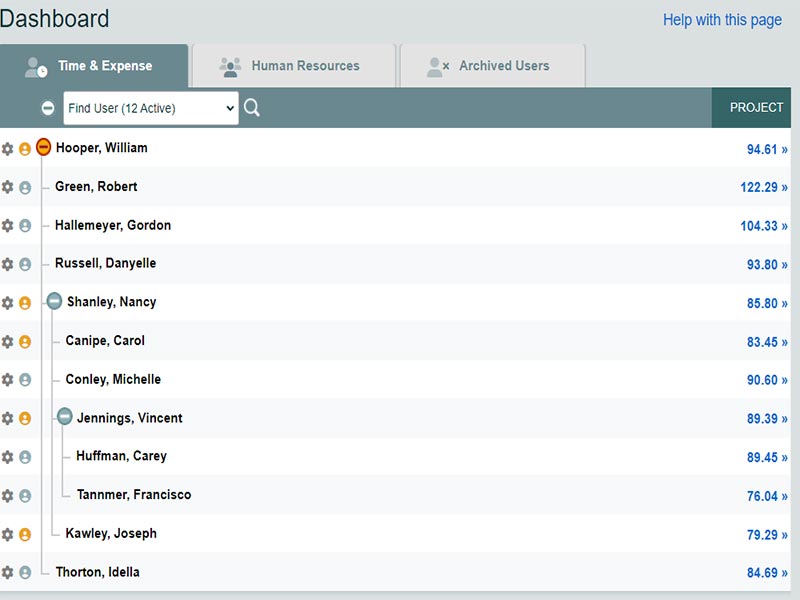The image size is (800, 600).
Task: Click grey user icon for Green, Robert
Action: pyautogui.click(x=25, y=187)
